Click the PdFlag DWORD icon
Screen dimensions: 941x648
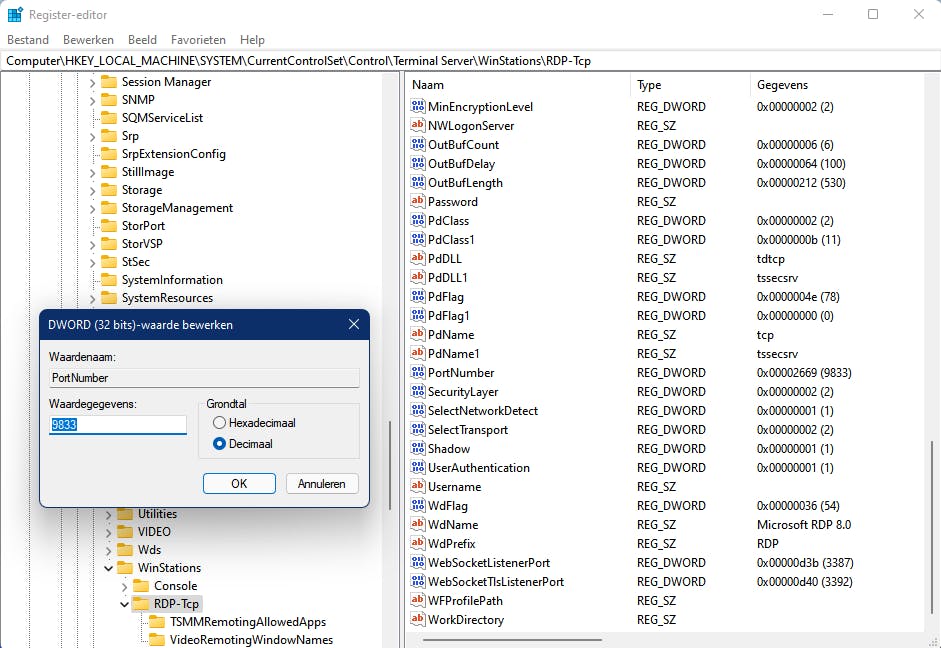click(418, 296)
